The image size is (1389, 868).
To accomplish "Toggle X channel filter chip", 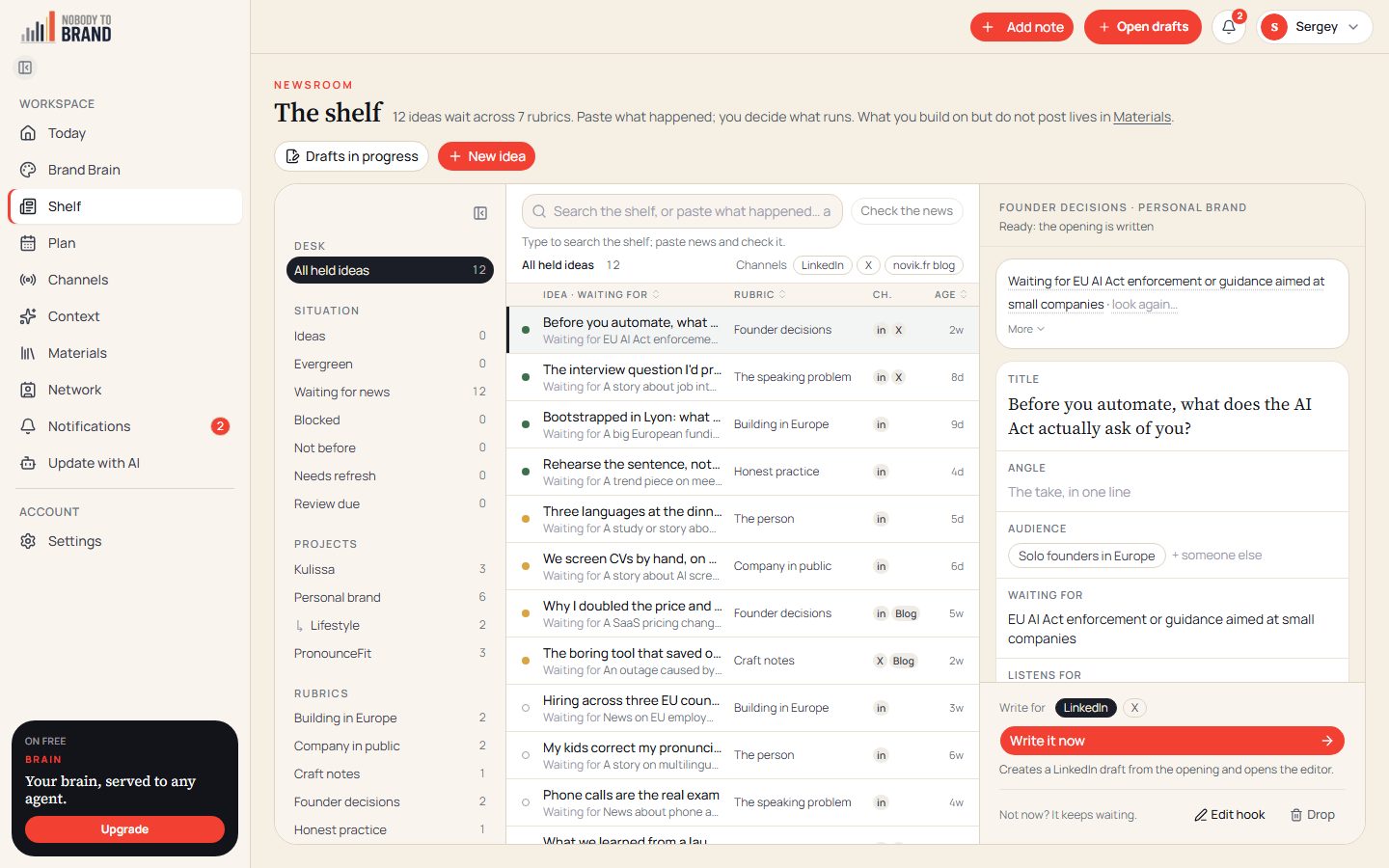I will pos(868,265).
